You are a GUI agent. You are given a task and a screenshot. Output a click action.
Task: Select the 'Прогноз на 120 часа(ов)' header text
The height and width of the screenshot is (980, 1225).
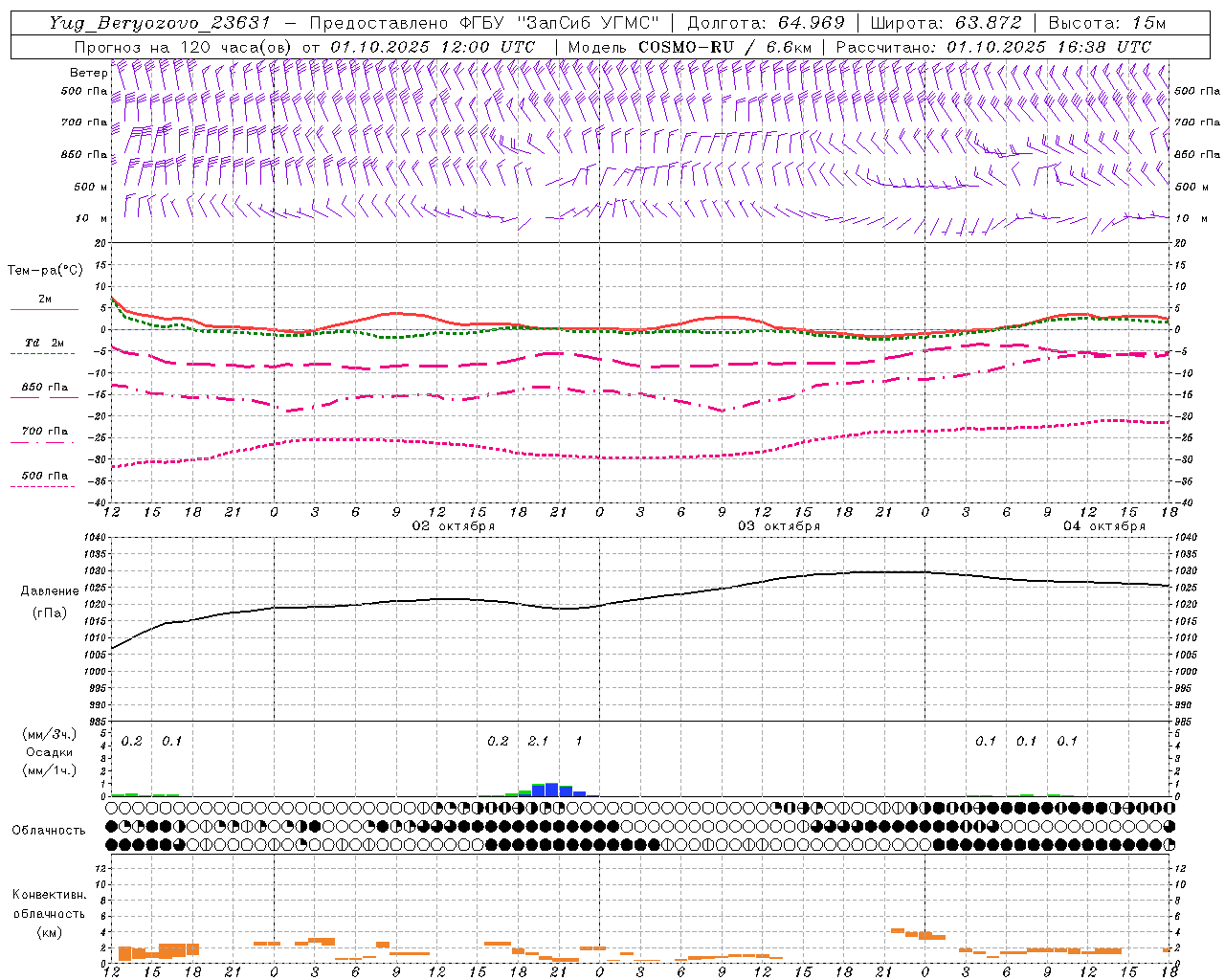pos(184,46)
